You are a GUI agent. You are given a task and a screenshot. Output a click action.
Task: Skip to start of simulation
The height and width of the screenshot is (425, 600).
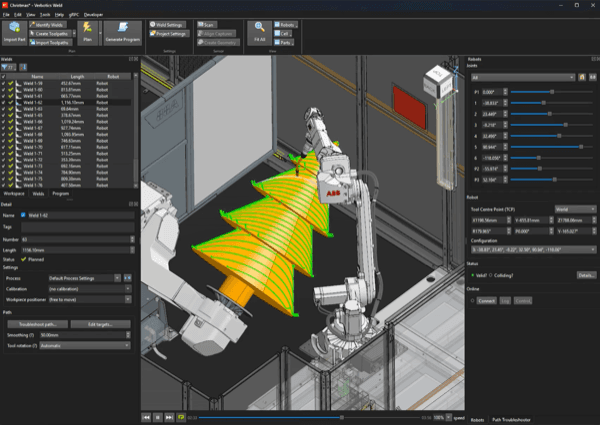[146, 418]
